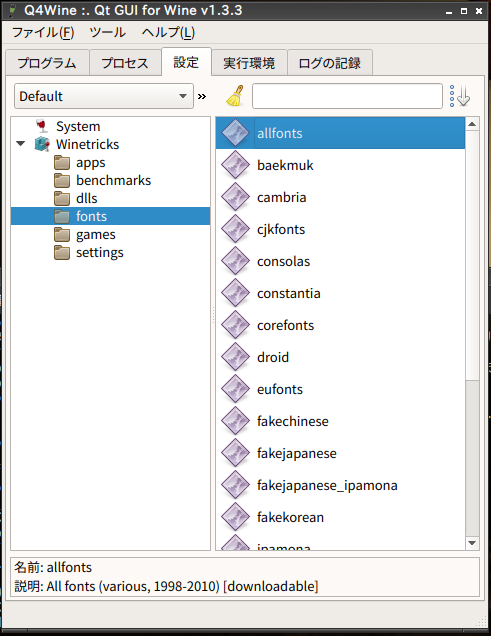This screenshot has width=491, height=636.
Task: Click the settings folder icon
Action: 62,252
